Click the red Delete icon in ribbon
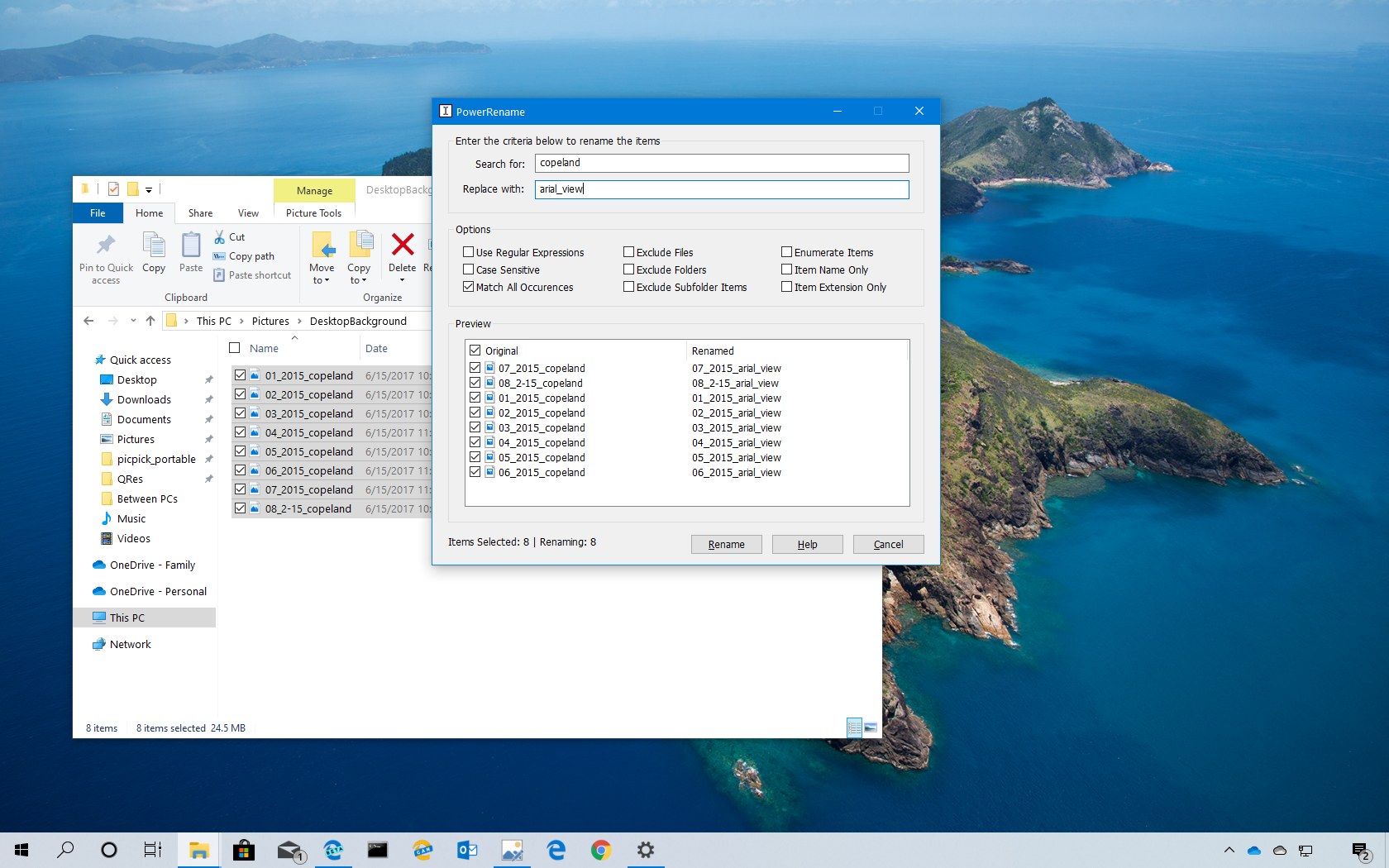1389x868 pixels. pyautogui.click(x=403, y=245)
